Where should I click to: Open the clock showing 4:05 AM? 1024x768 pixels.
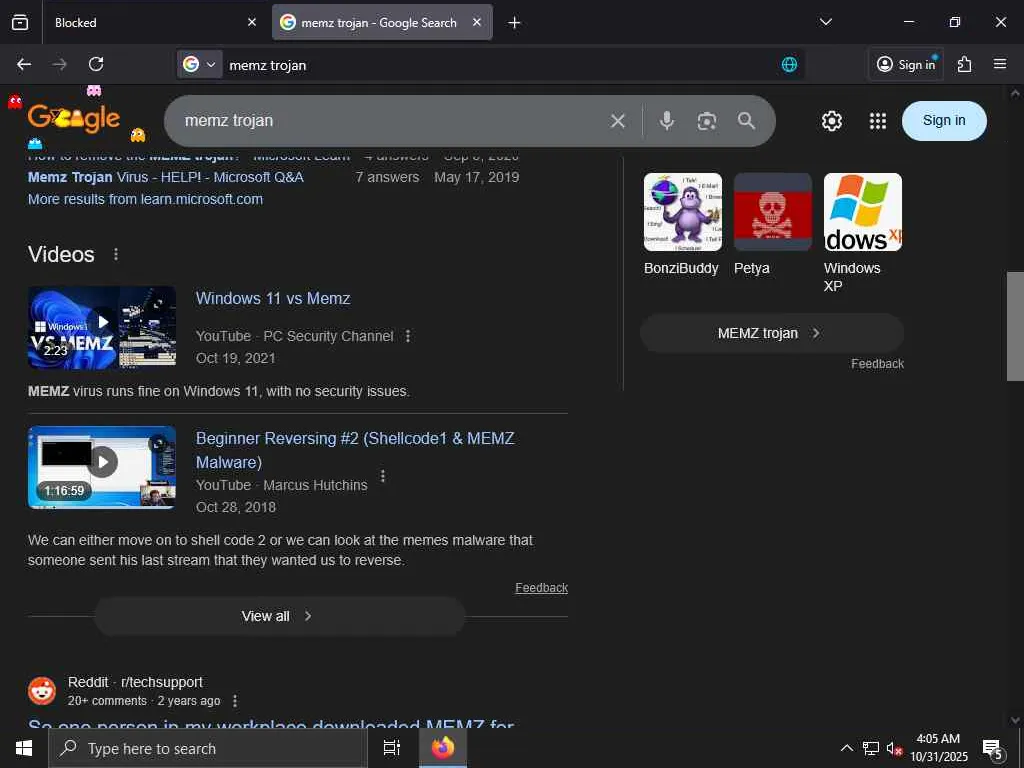(938, 748)
